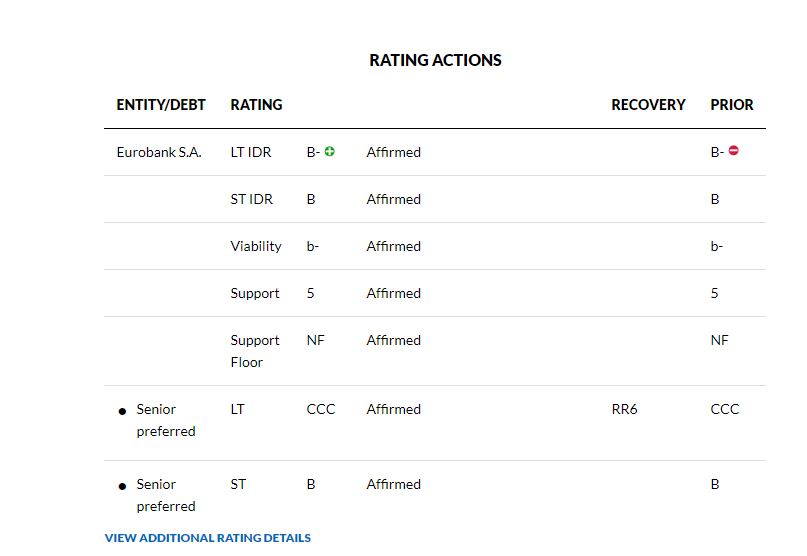Click the RR6 recovery rating
Viewport: 807px width, 556px height.
tap(624, 409)
